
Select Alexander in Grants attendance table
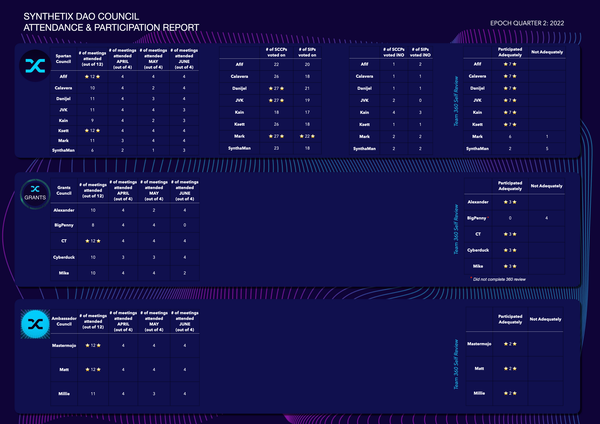[64, 210]
